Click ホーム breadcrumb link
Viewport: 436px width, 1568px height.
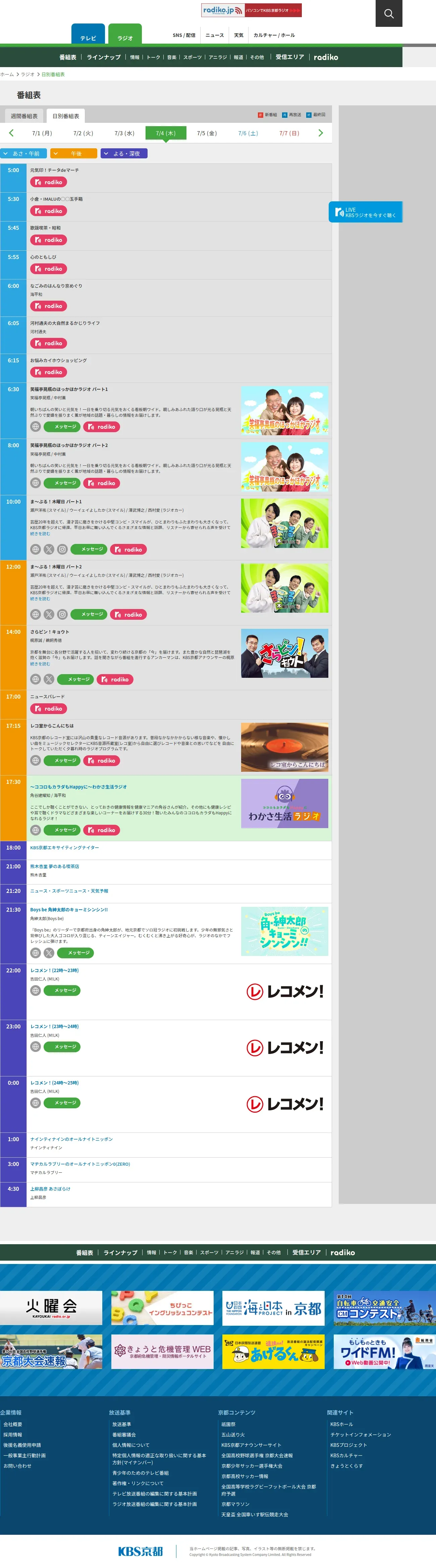coord(7,74)
